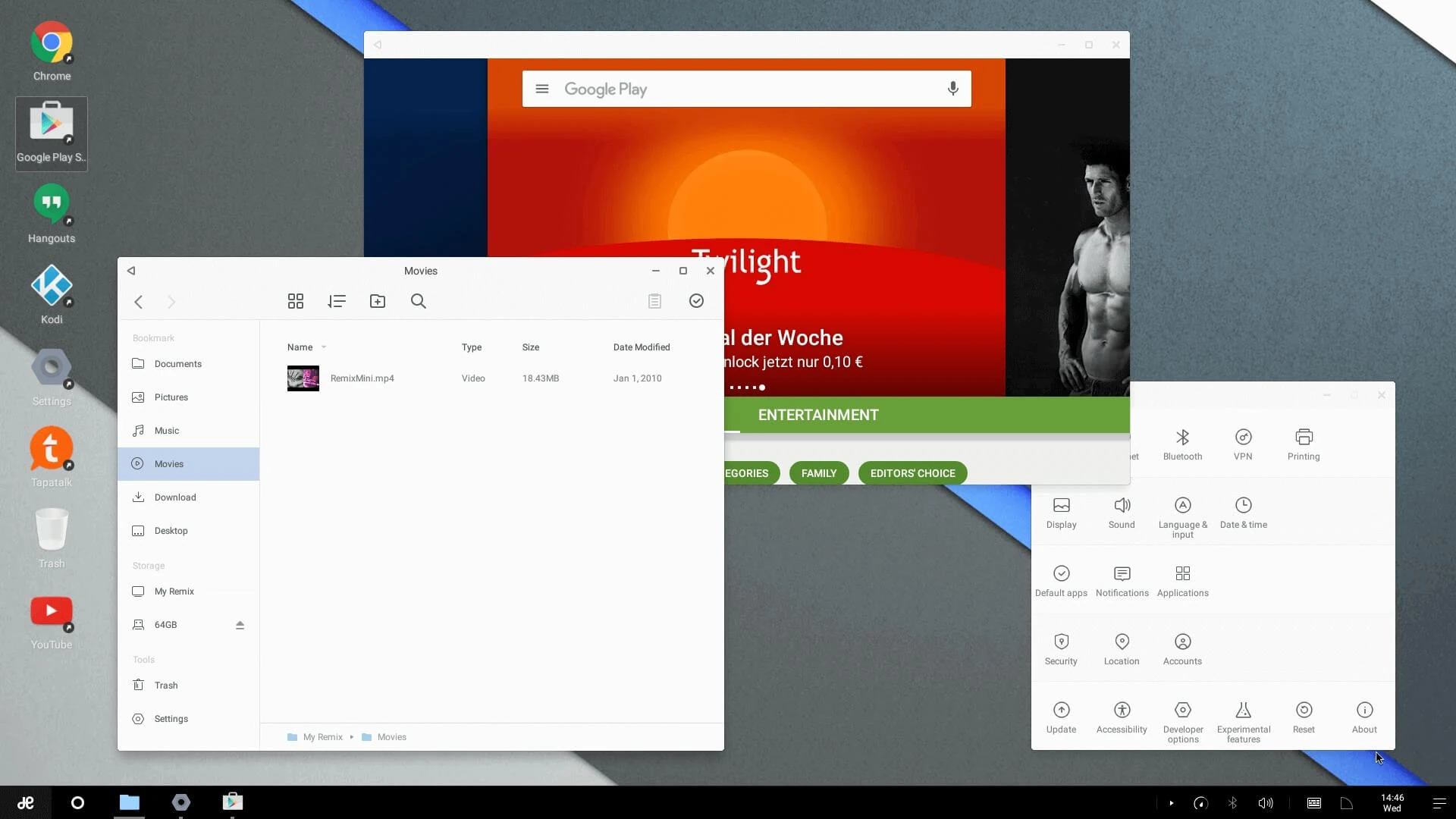
Task: Launch Hangouts from the desktop
Action: [x=52, y=215]
